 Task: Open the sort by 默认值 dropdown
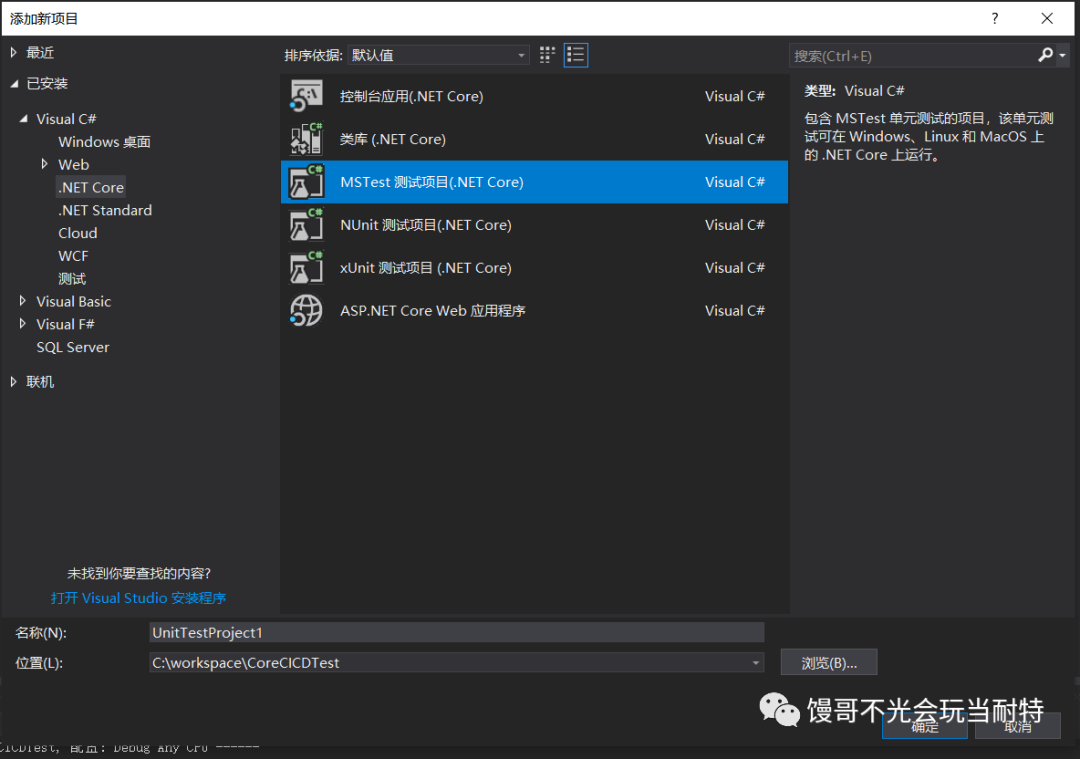(x=438, y=55)
